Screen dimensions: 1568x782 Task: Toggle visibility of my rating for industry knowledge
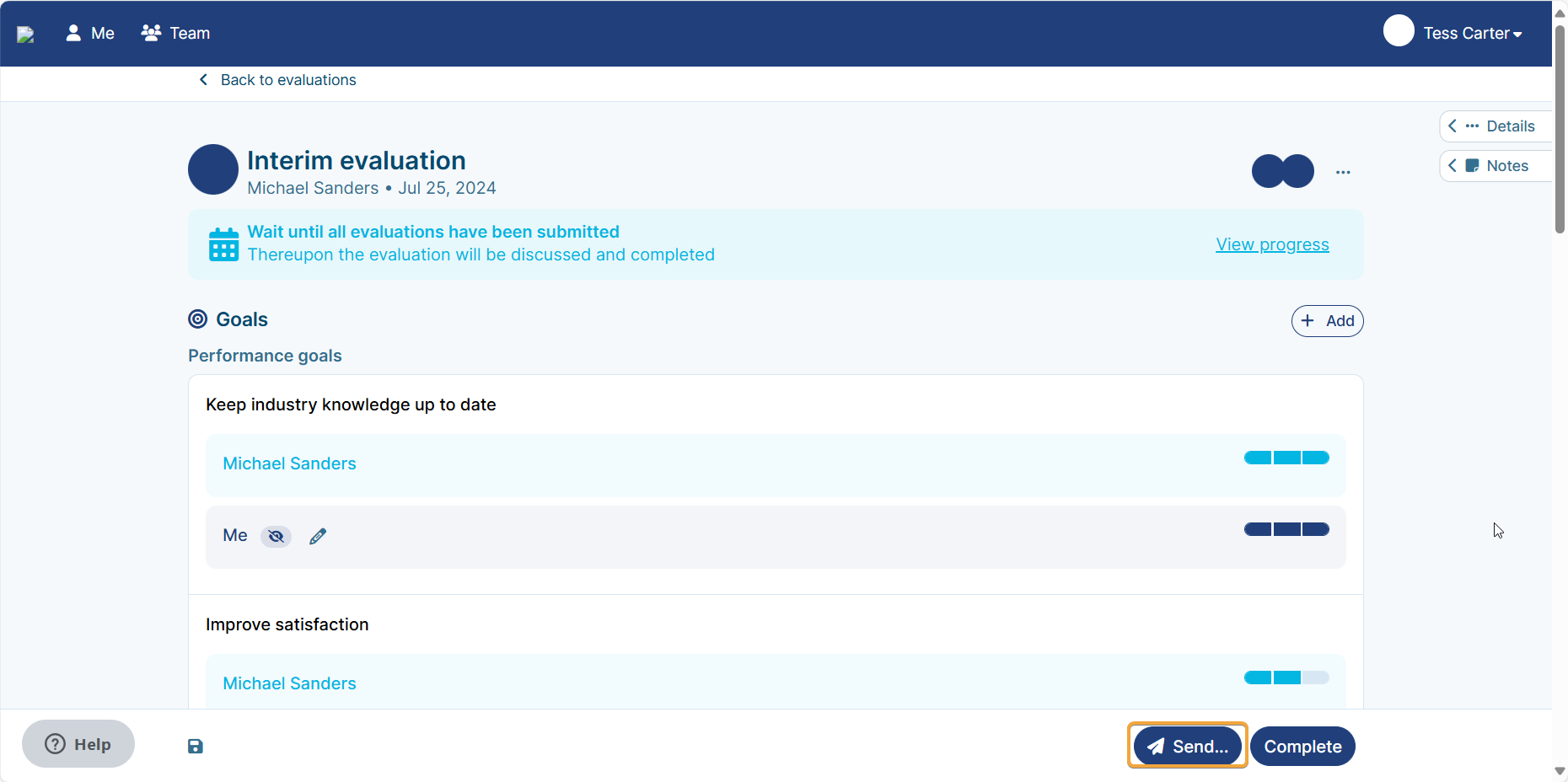click(x=276, y=536)
